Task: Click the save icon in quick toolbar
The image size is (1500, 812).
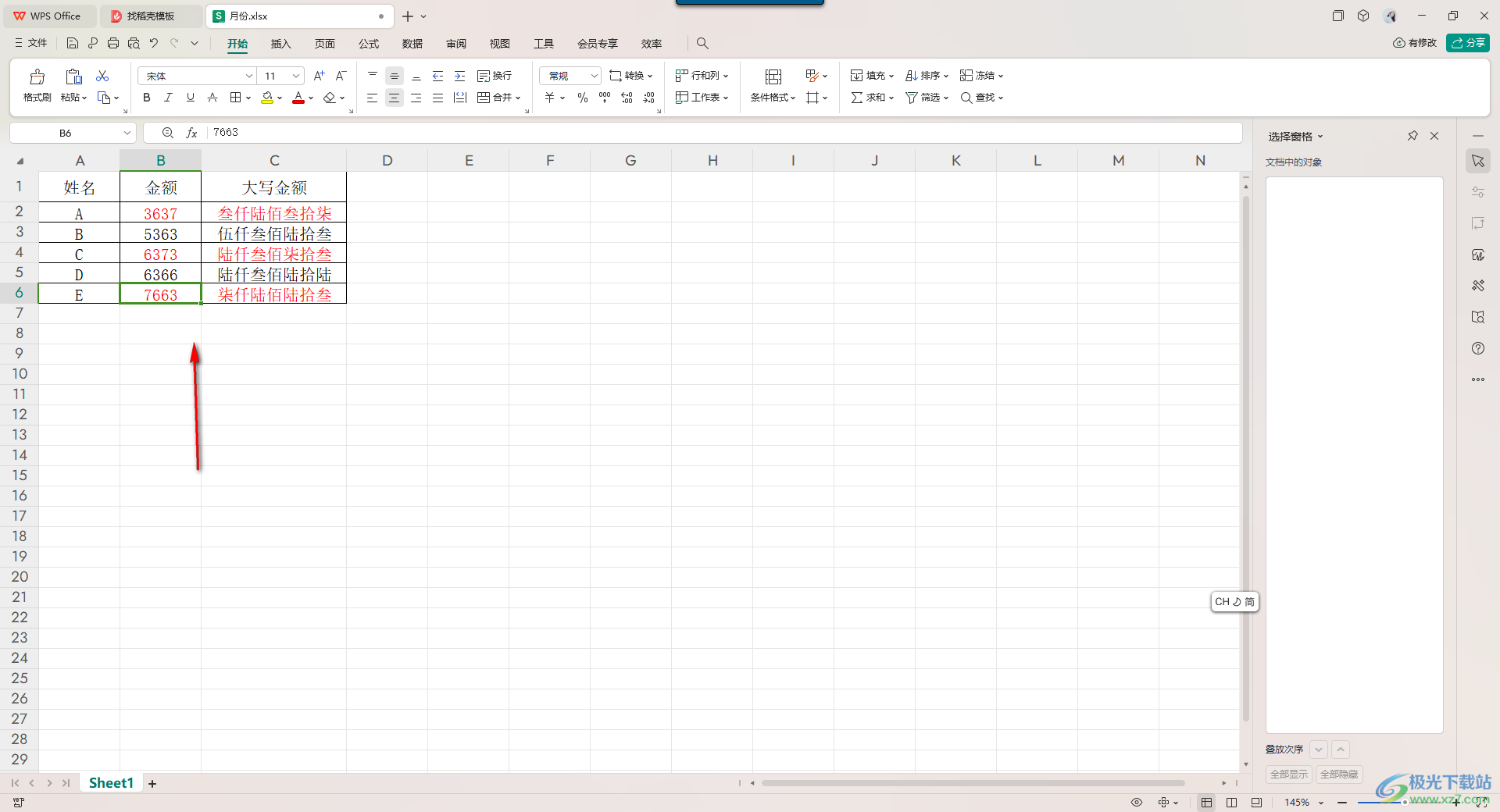Action: click(73, 44)
